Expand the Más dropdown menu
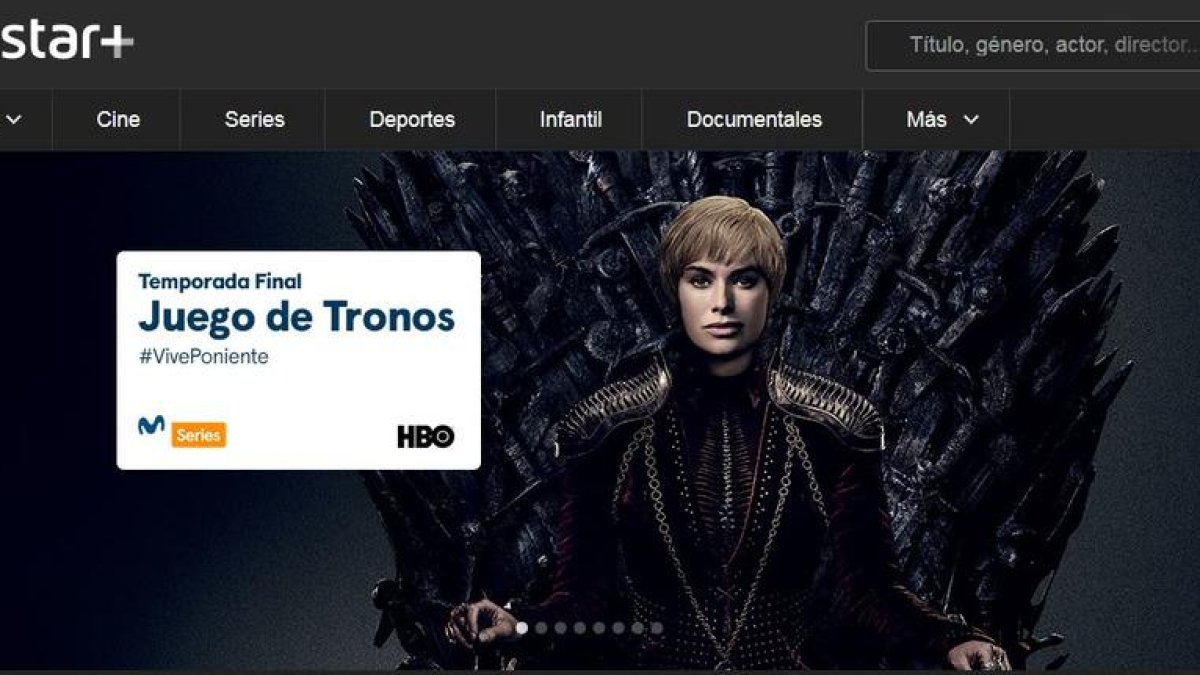The image size is (1200, 675). point(942,120)
